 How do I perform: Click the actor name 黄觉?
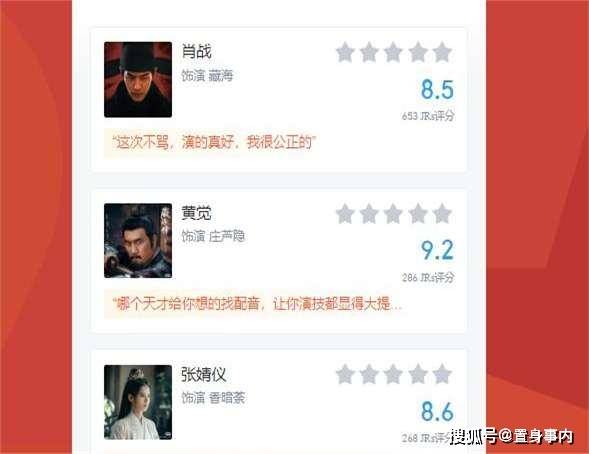pos(196,213)
